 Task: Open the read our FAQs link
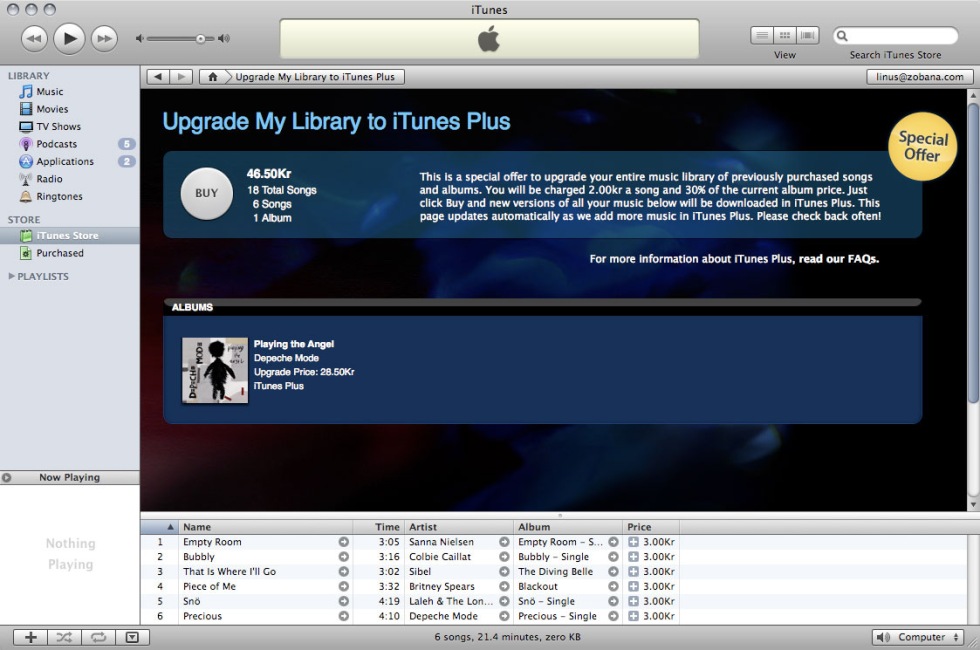[838, 259]
